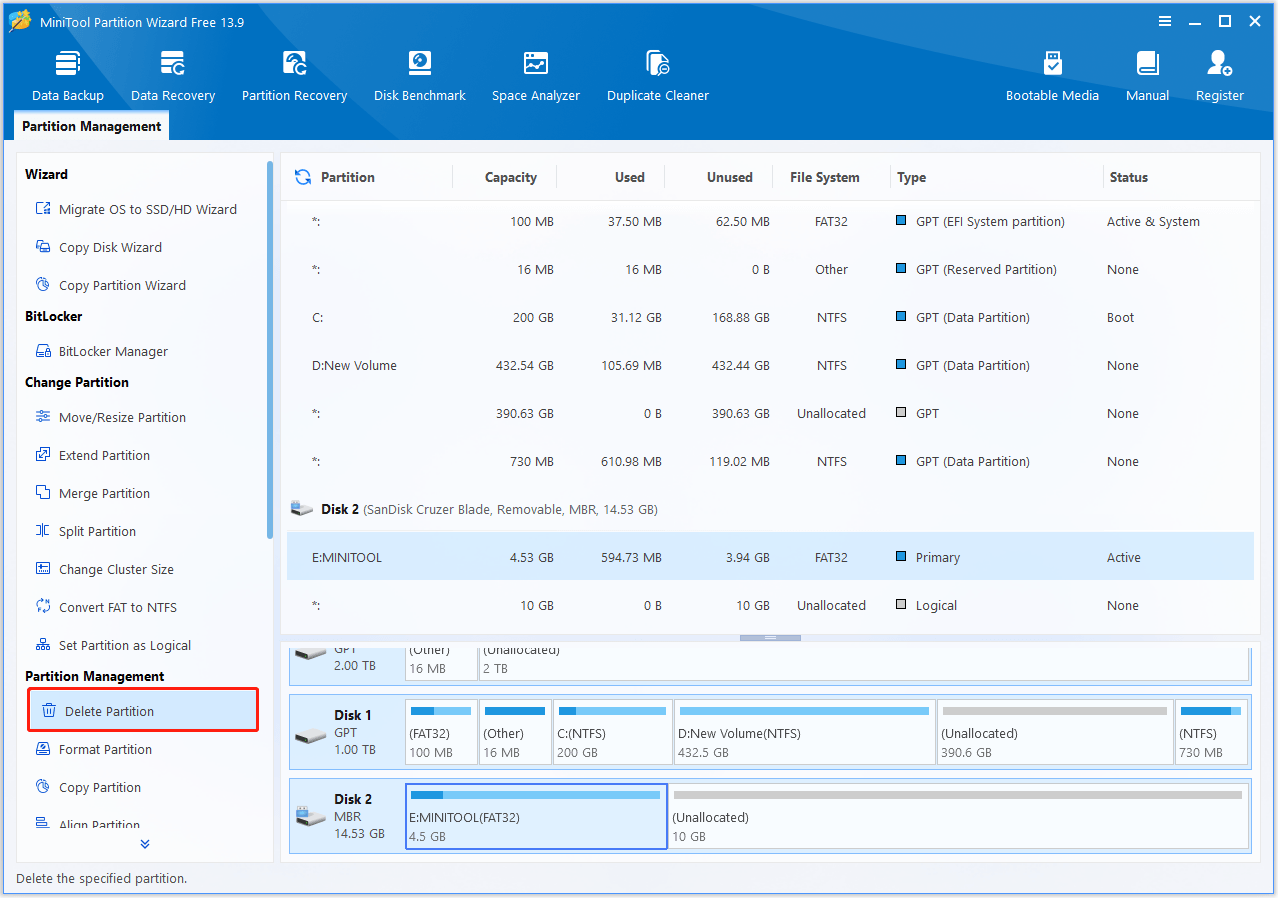Open the hamburger menu in the title bar
Screen dimensions: 1278x898
[1165, 21]
